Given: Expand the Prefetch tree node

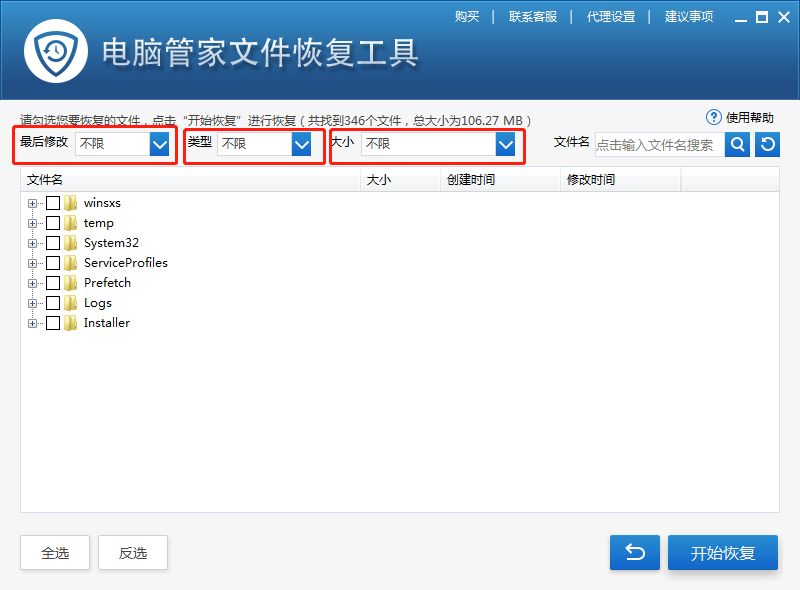Looking at the screenshot, I should click(33, 283).
